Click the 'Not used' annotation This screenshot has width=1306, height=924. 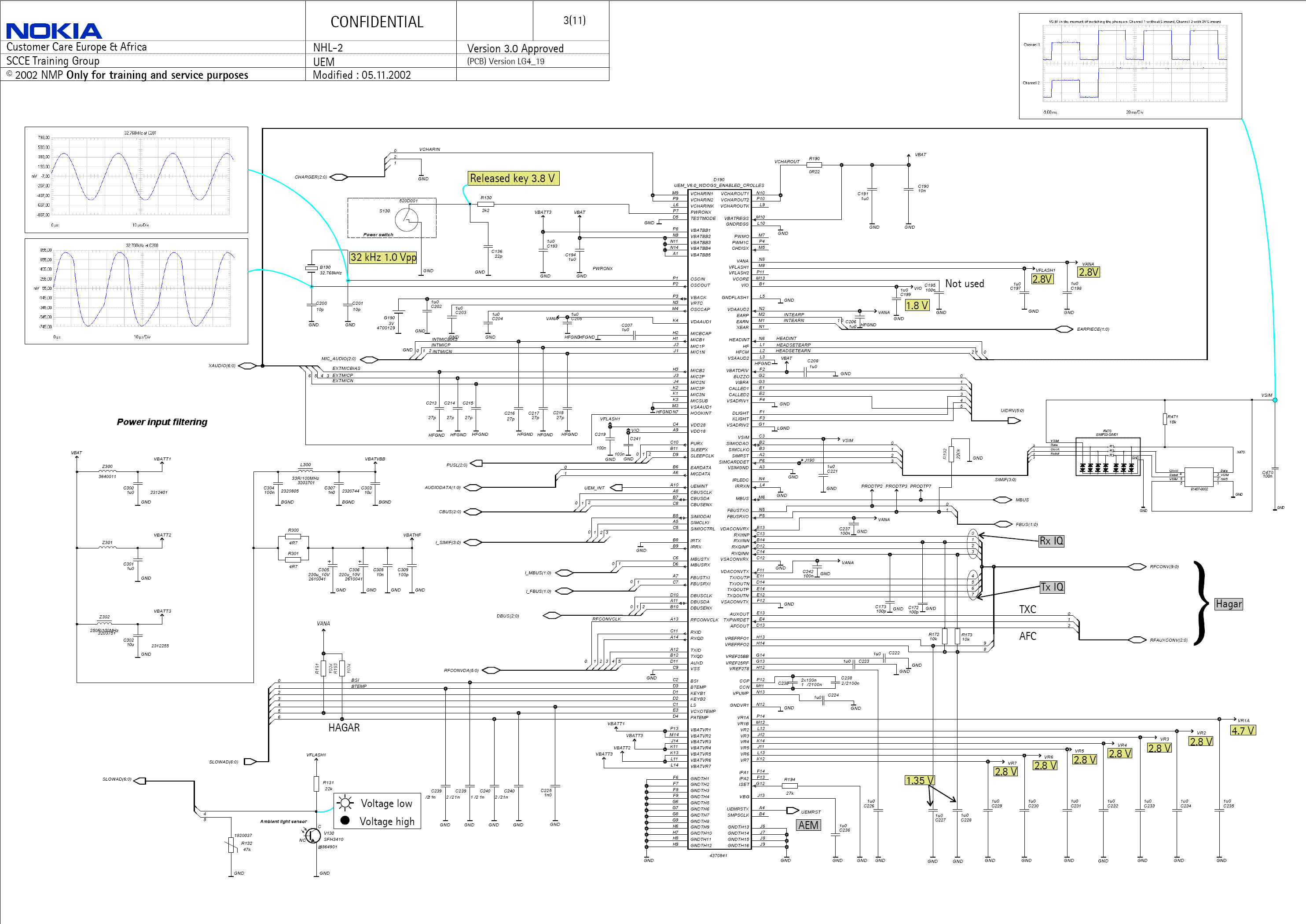(x=965, y=283)
